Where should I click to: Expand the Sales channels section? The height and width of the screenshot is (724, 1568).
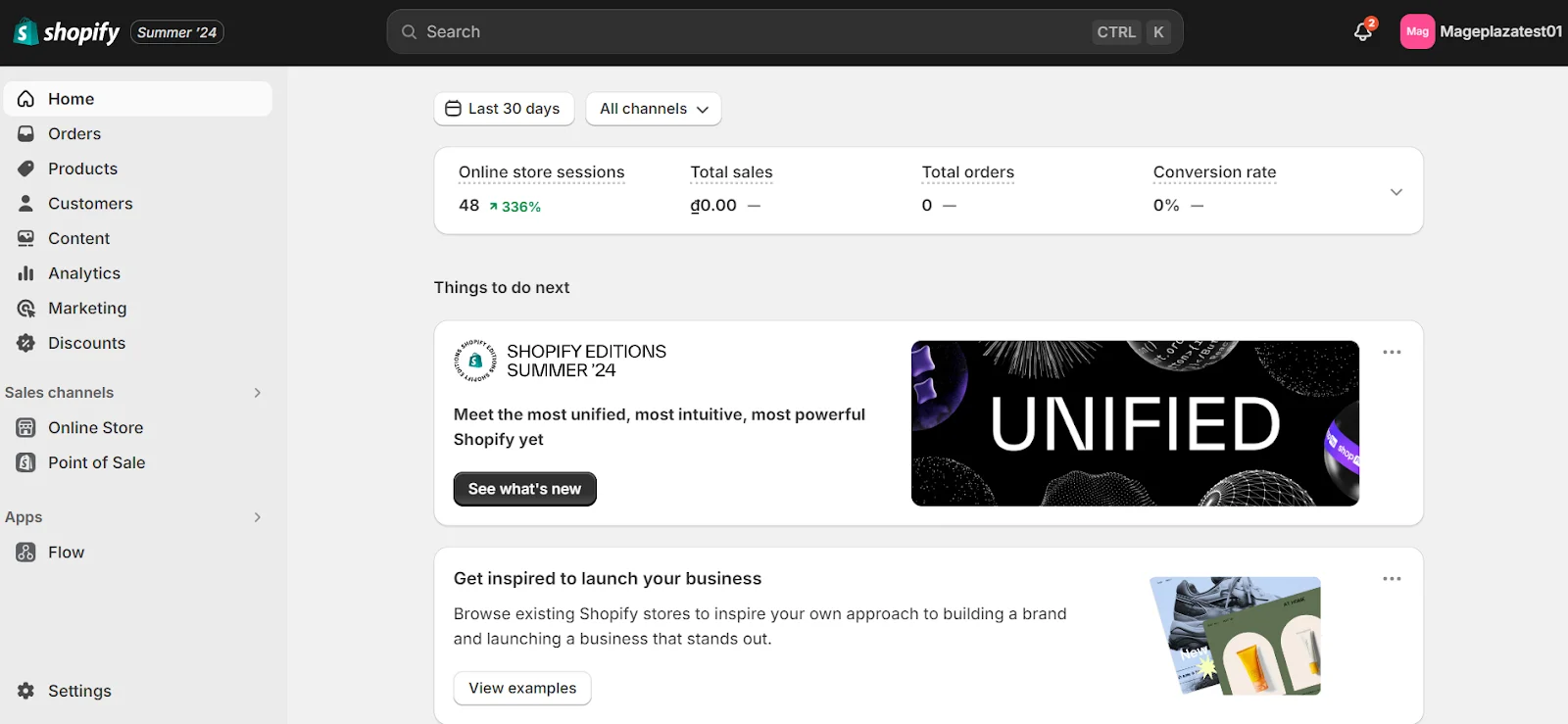click(x=257, y=392)
